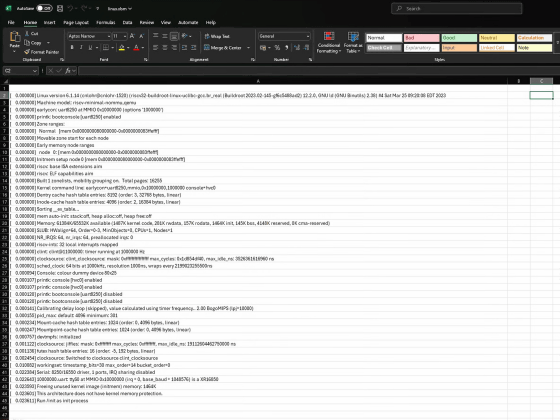
Task: Click the Percent Style icon
Action: tap(277, 48)
